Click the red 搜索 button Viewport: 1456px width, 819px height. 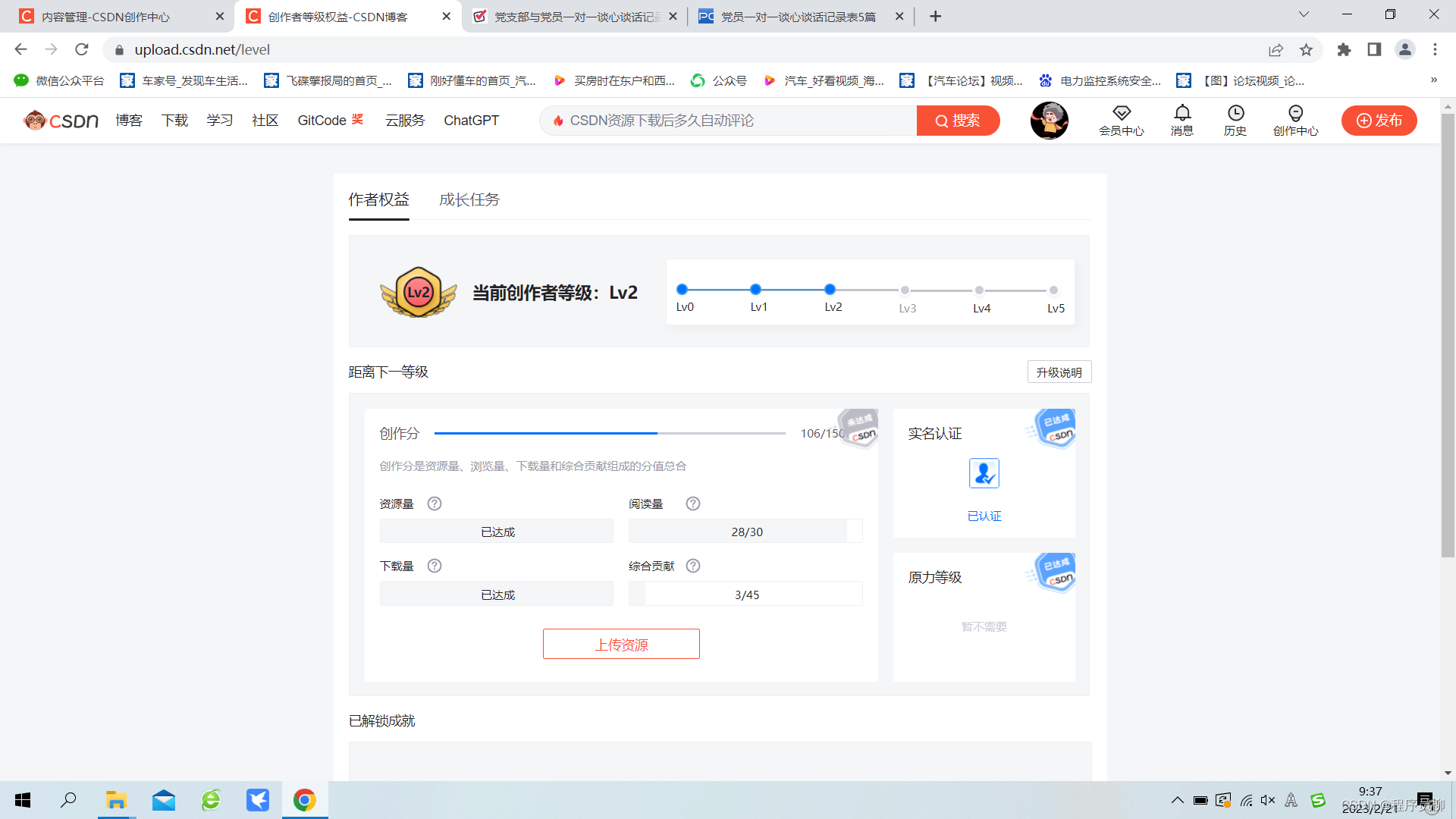click(958, 121)
